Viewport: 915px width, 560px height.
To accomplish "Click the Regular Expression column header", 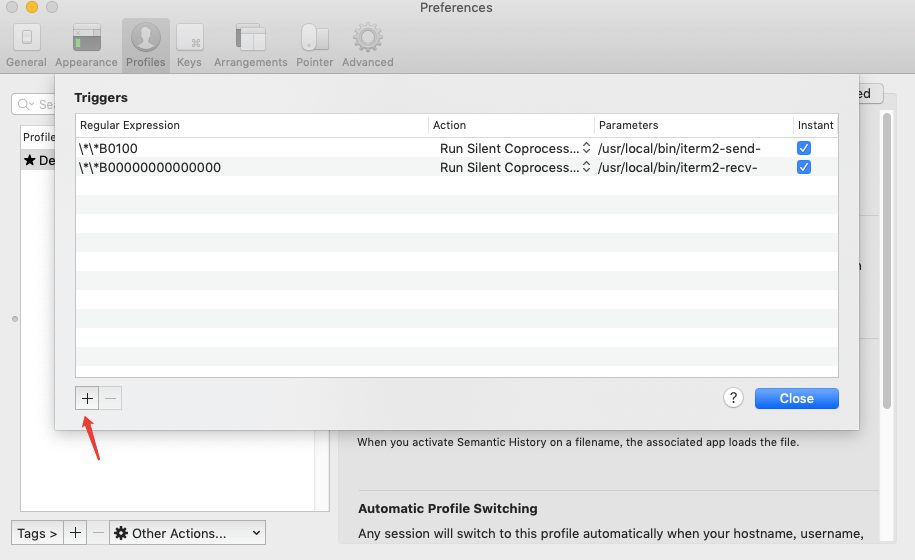I will [252, 125].
